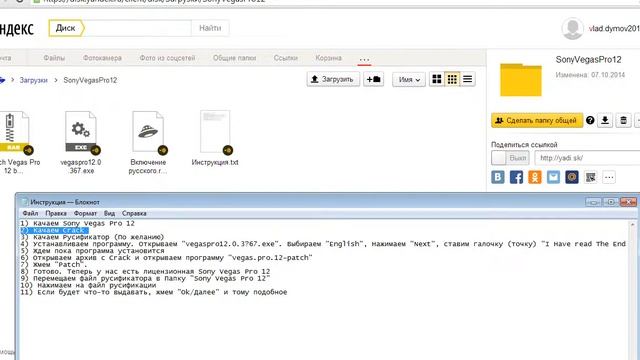The height and width of the screenshot is (360, 640).
Task: Click line "Нажимаем на файл русификации"
Action: [x=89, y=285]
